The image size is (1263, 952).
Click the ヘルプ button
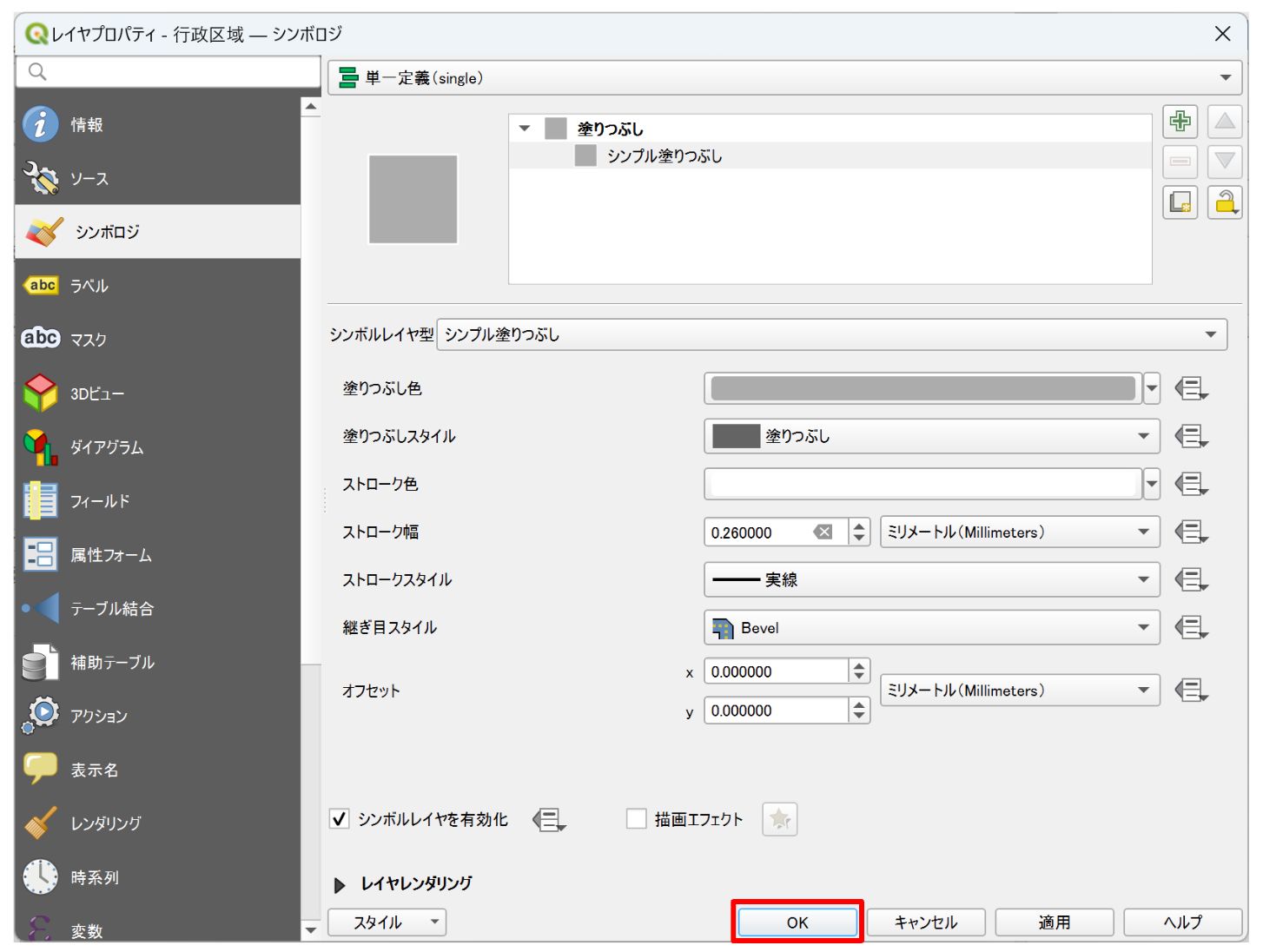click(1183, 922)
